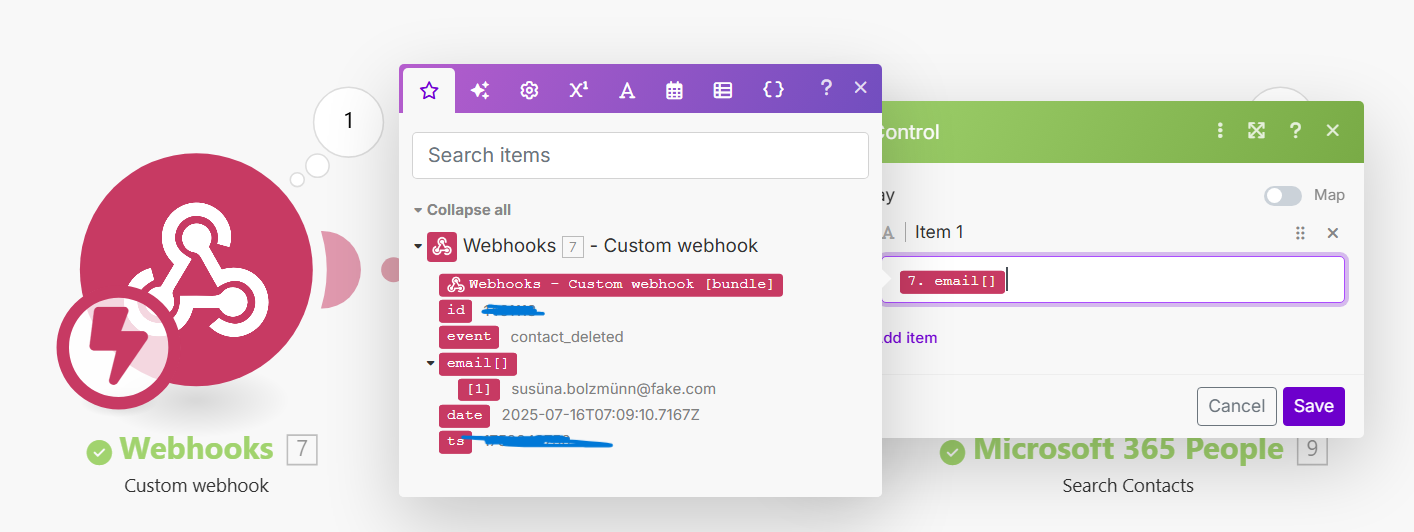
Task: Toggle the Map switch in module dialog
Action: 1283,196
